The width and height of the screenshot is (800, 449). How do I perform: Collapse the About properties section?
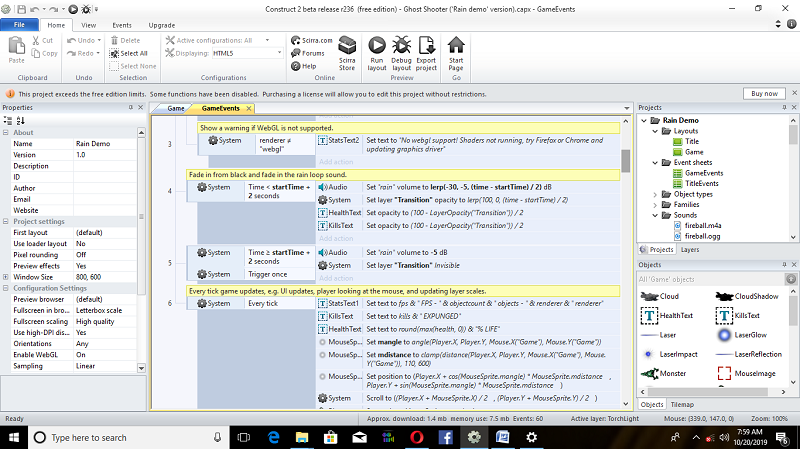click(6, 132)
